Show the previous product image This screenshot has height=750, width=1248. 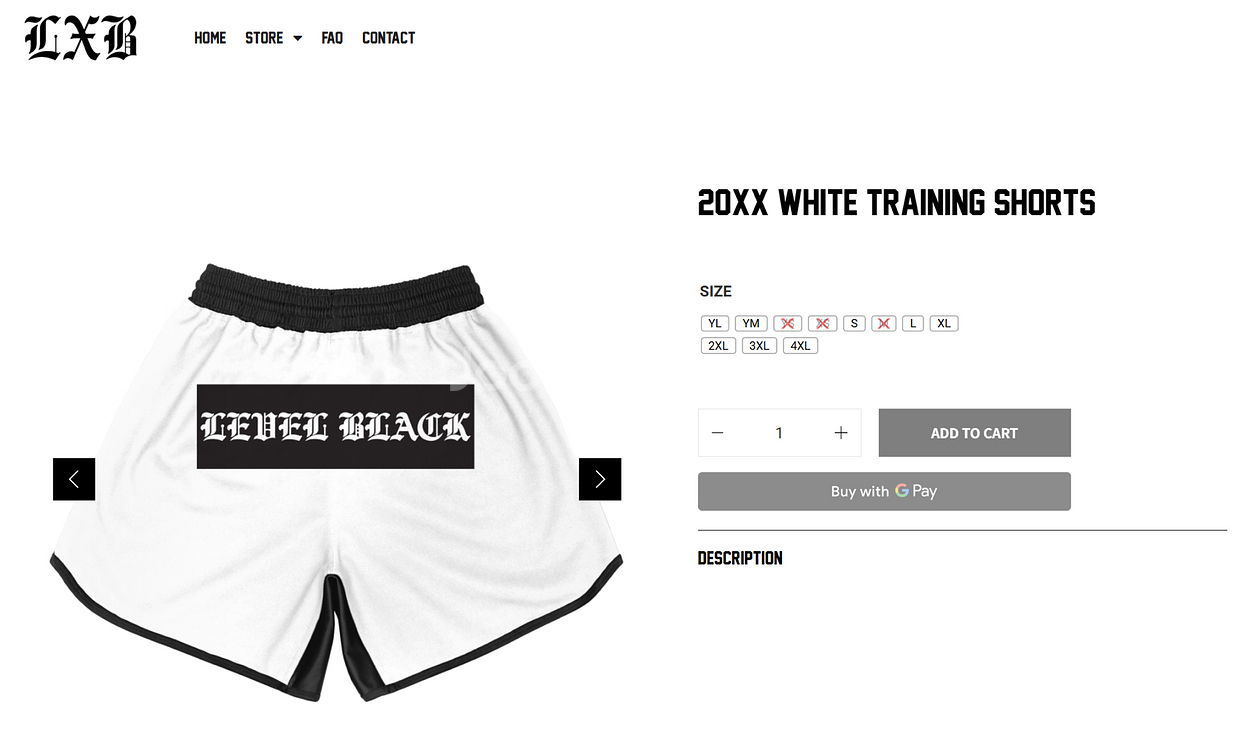pos(74,479)
